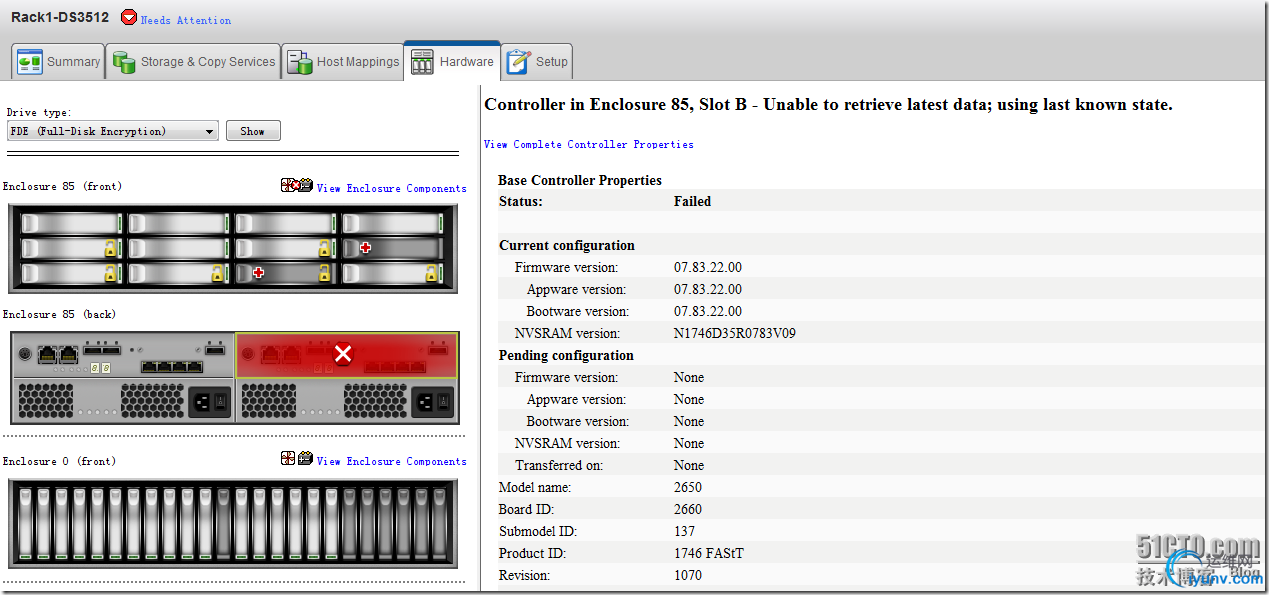Click Enclosure 0 battery status icon

[305, 458]
